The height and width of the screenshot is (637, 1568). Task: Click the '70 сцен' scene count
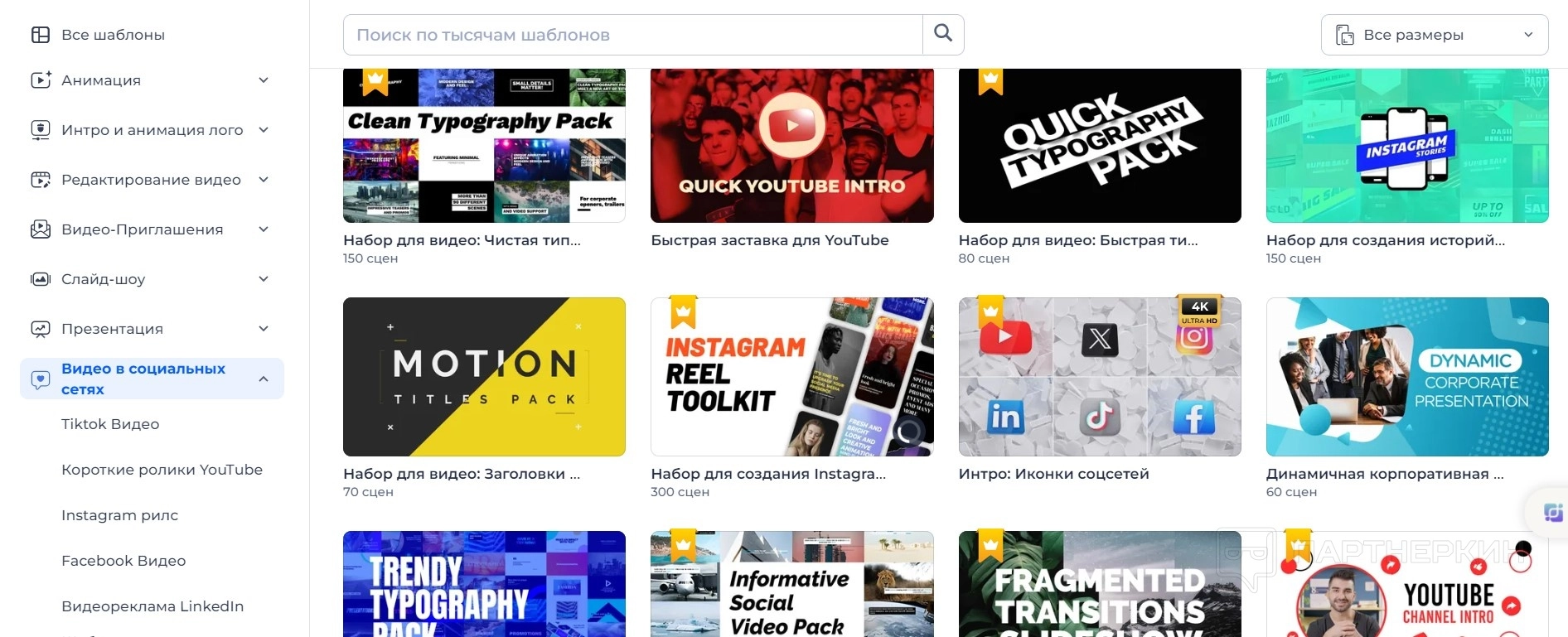368,492
